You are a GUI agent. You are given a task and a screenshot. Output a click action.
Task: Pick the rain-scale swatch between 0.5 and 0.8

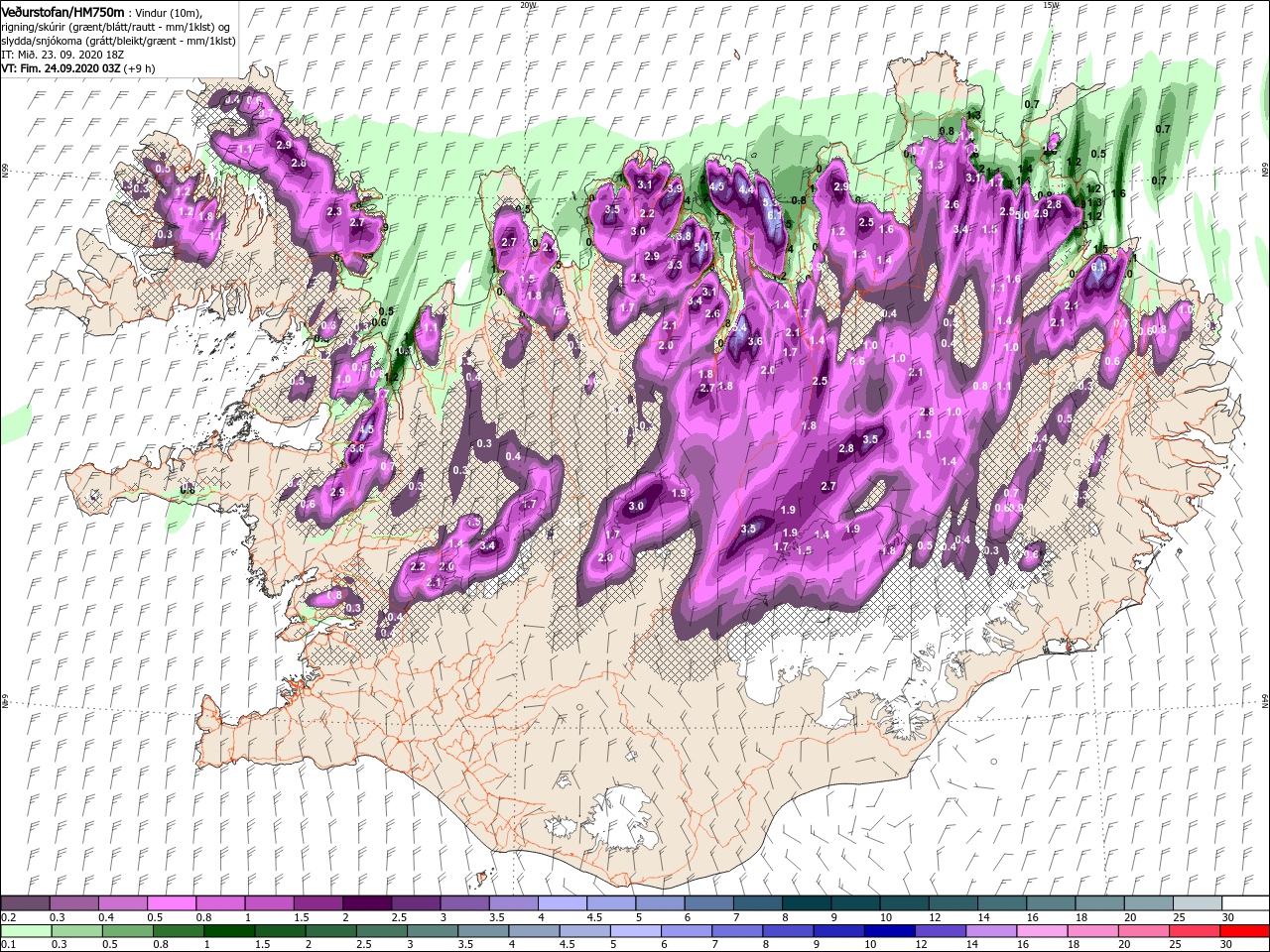coord(127,931)
